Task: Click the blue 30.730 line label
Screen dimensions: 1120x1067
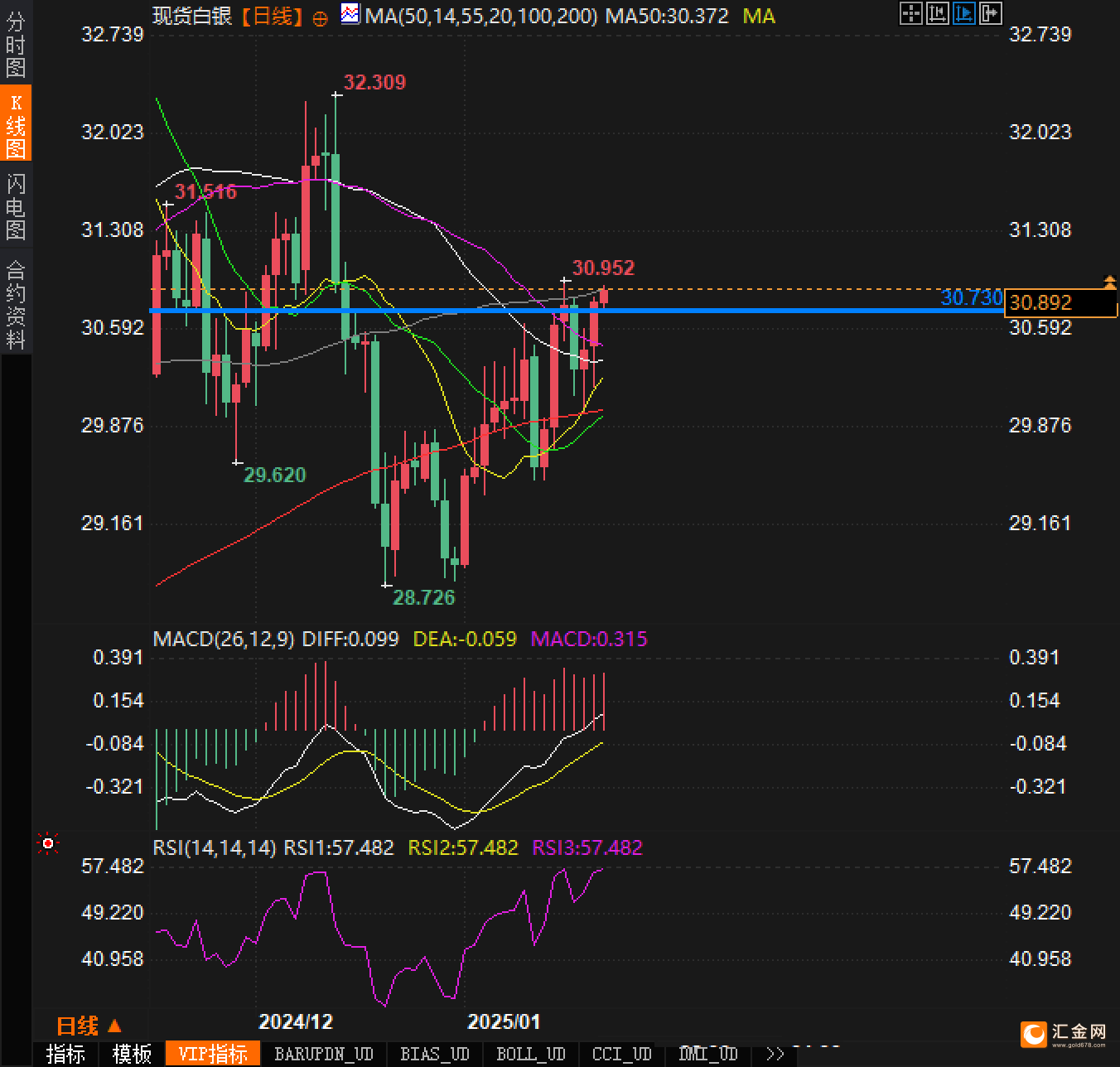Action: [972, 297]
